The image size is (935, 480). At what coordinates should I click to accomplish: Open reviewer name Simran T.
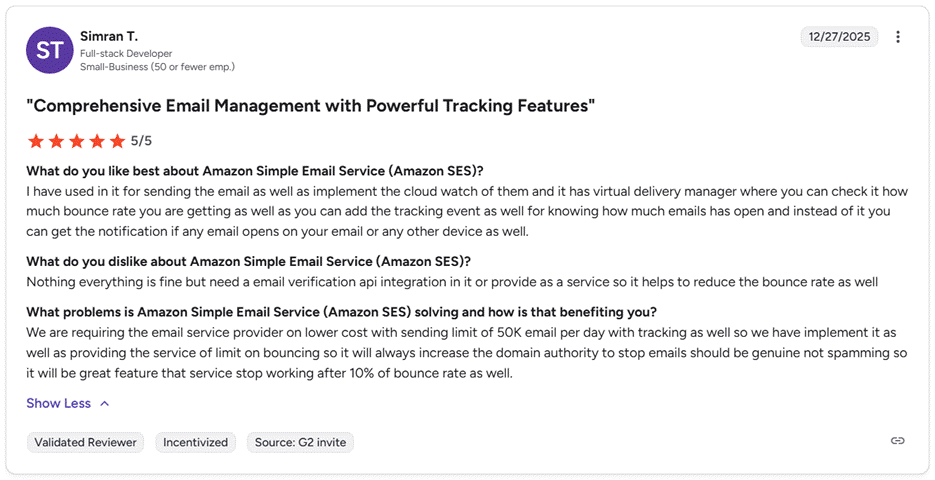coord(109,36)
